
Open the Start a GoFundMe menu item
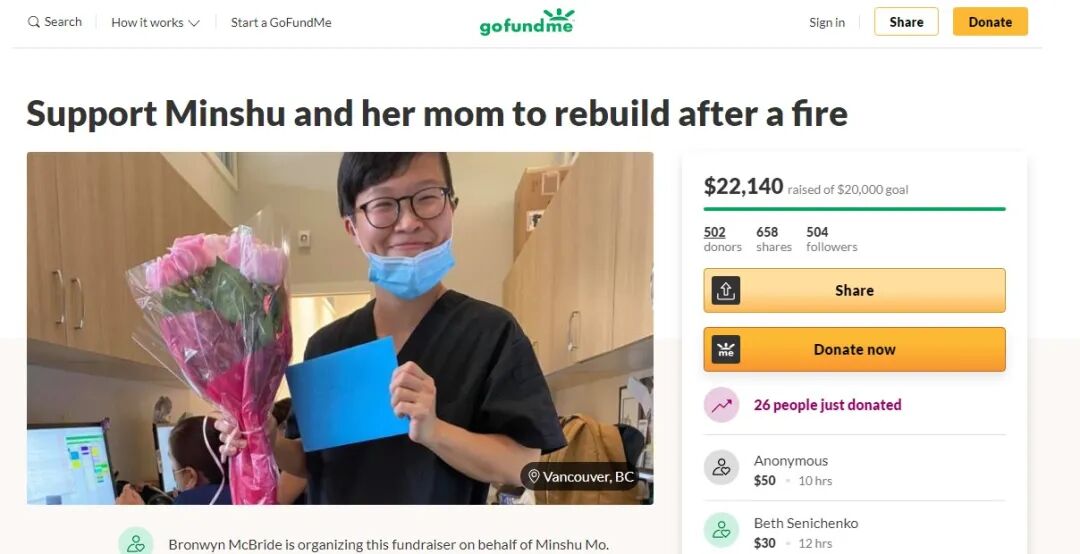click(x=281, y=22)
